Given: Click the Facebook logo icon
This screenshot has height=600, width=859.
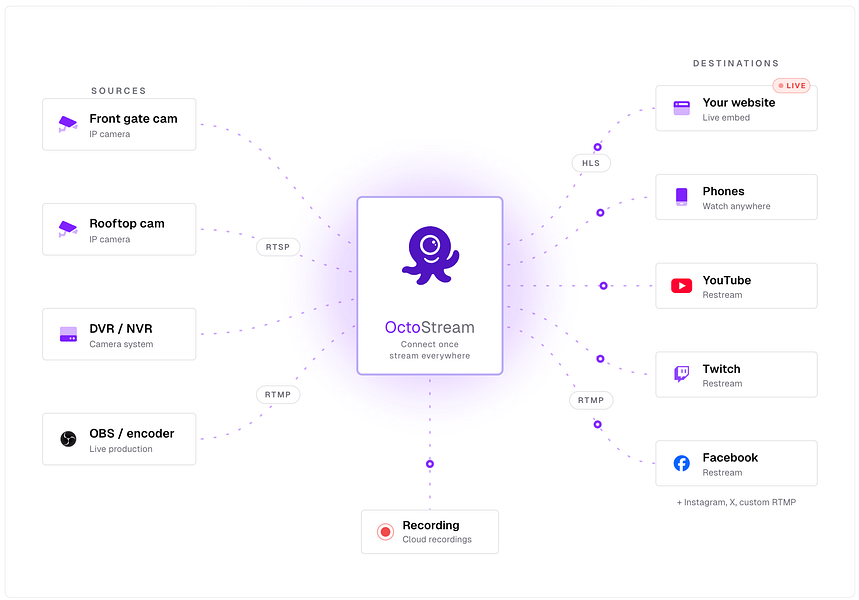Looking at the screenshot, I should coord(682,463).
